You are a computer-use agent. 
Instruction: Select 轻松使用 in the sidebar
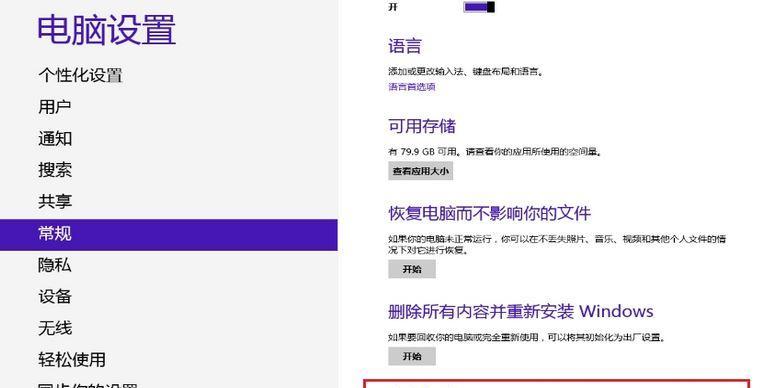72,359
